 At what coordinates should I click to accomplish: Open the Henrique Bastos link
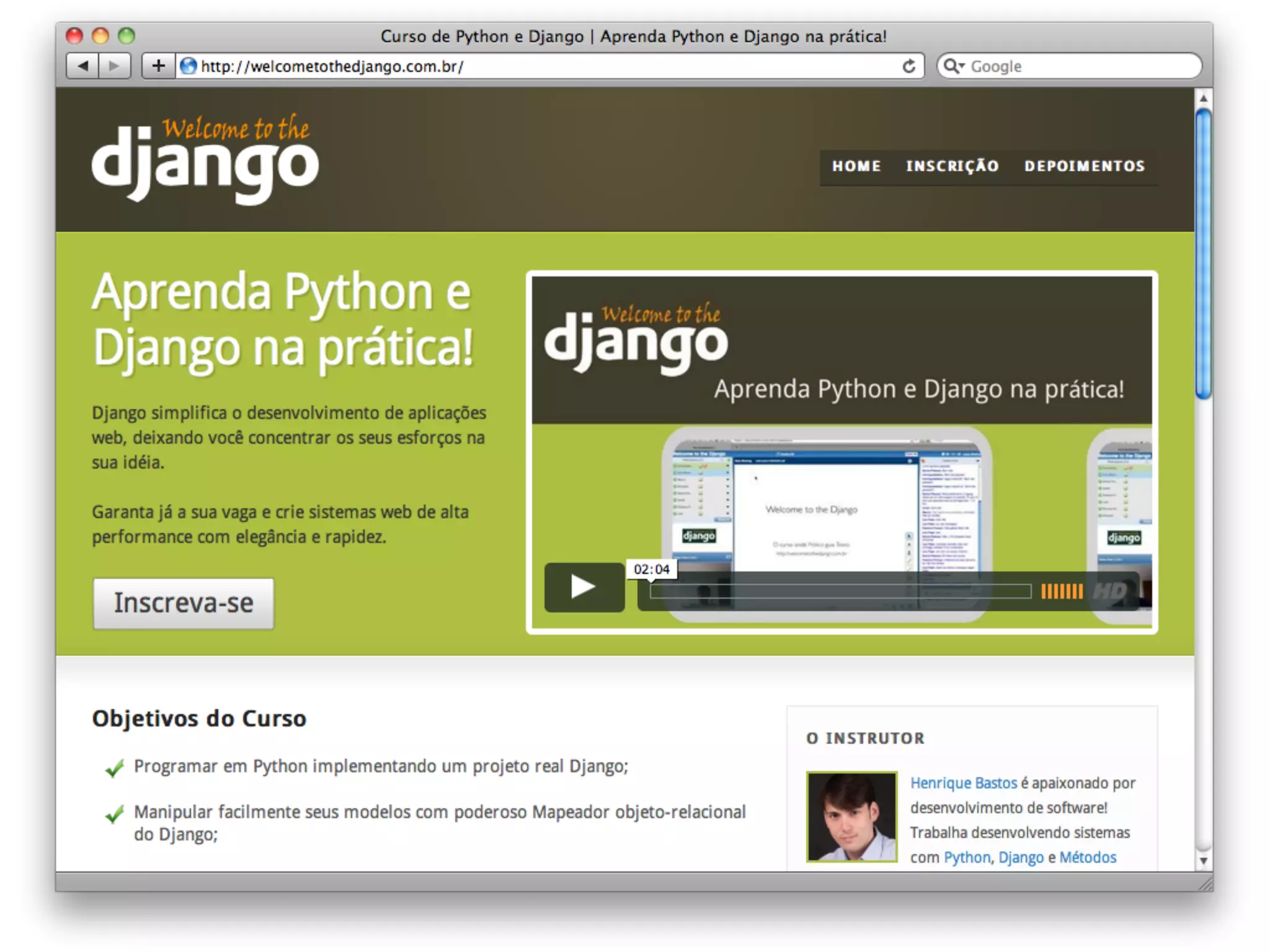point(963,783)
